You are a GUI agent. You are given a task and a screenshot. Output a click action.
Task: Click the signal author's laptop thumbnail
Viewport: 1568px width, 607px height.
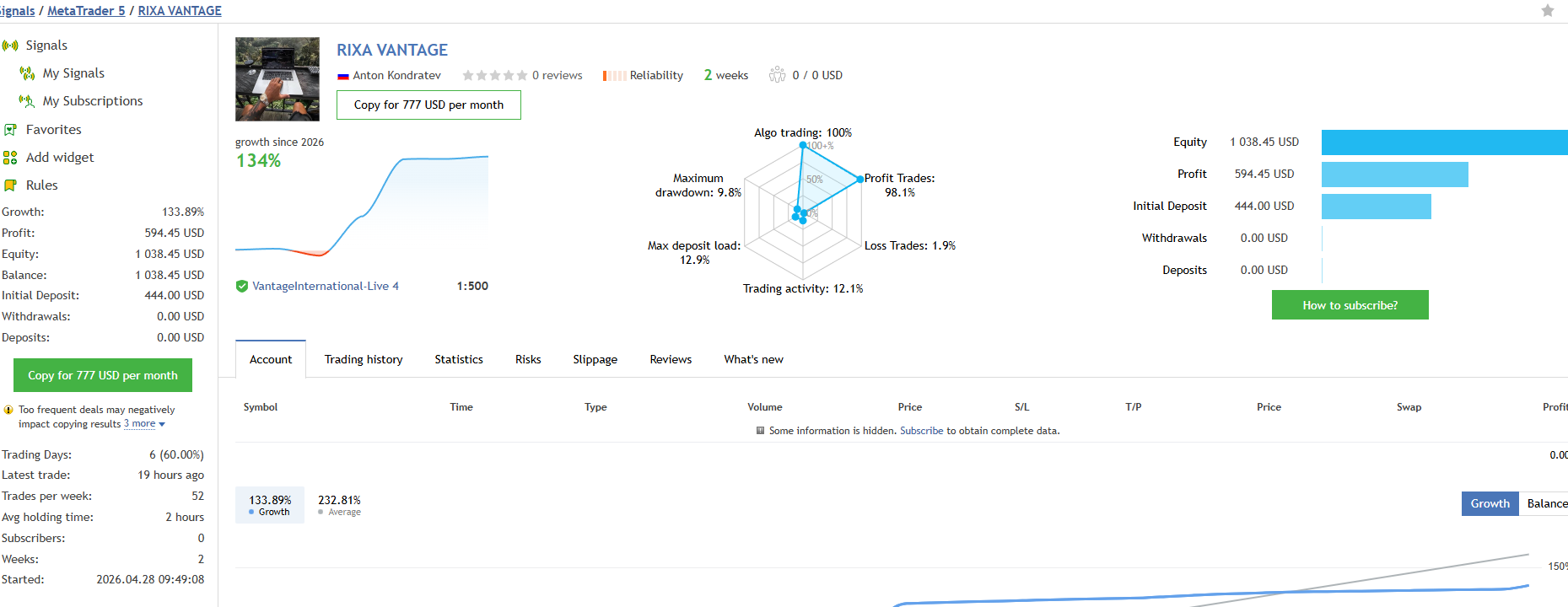click(x=277, y=79)
